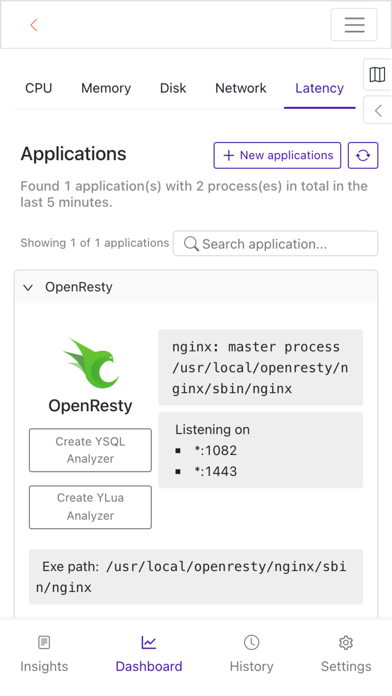Switch to the Disk tab

pyautogui.click(x=173, y=88)
